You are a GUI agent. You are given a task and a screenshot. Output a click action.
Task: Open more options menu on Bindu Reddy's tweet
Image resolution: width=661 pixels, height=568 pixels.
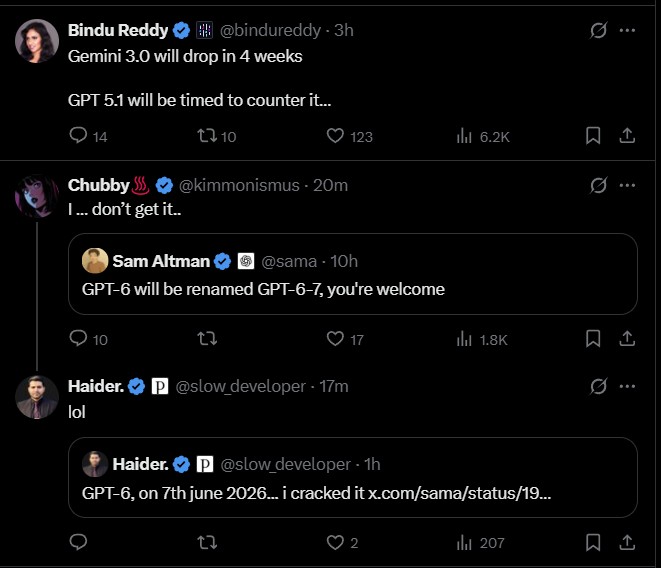tap(627, 30)
